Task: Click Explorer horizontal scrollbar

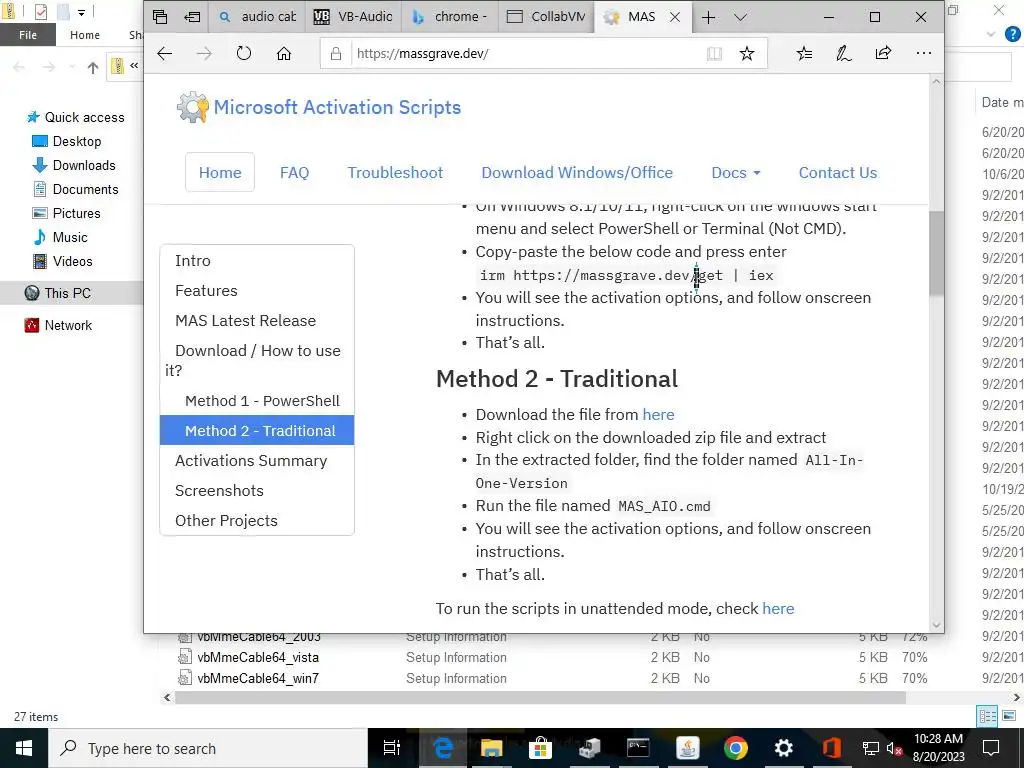Action: [540, 697]
